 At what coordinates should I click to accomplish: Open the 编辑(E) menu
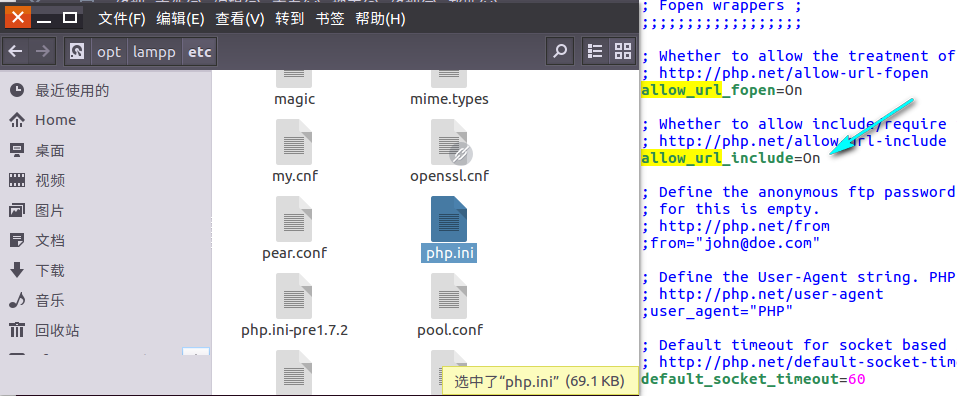[x=180, y=19]
